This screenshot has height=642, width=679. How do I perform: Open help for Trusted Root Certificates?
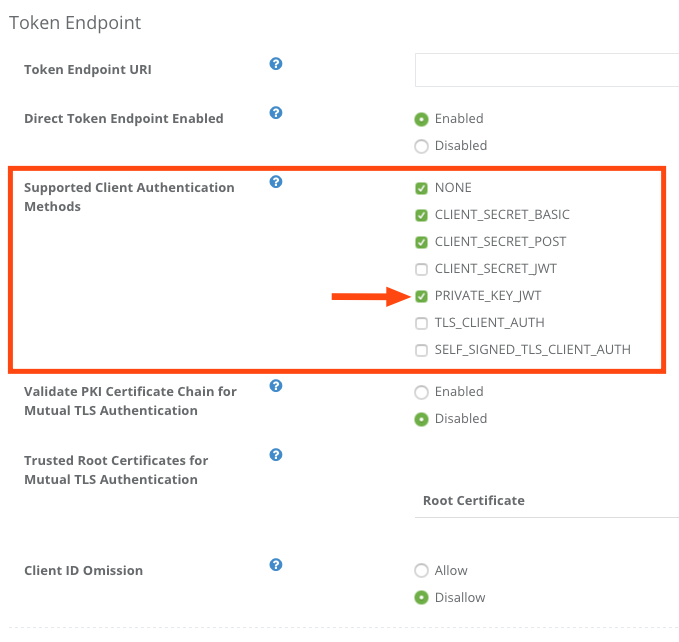[276, 455]
